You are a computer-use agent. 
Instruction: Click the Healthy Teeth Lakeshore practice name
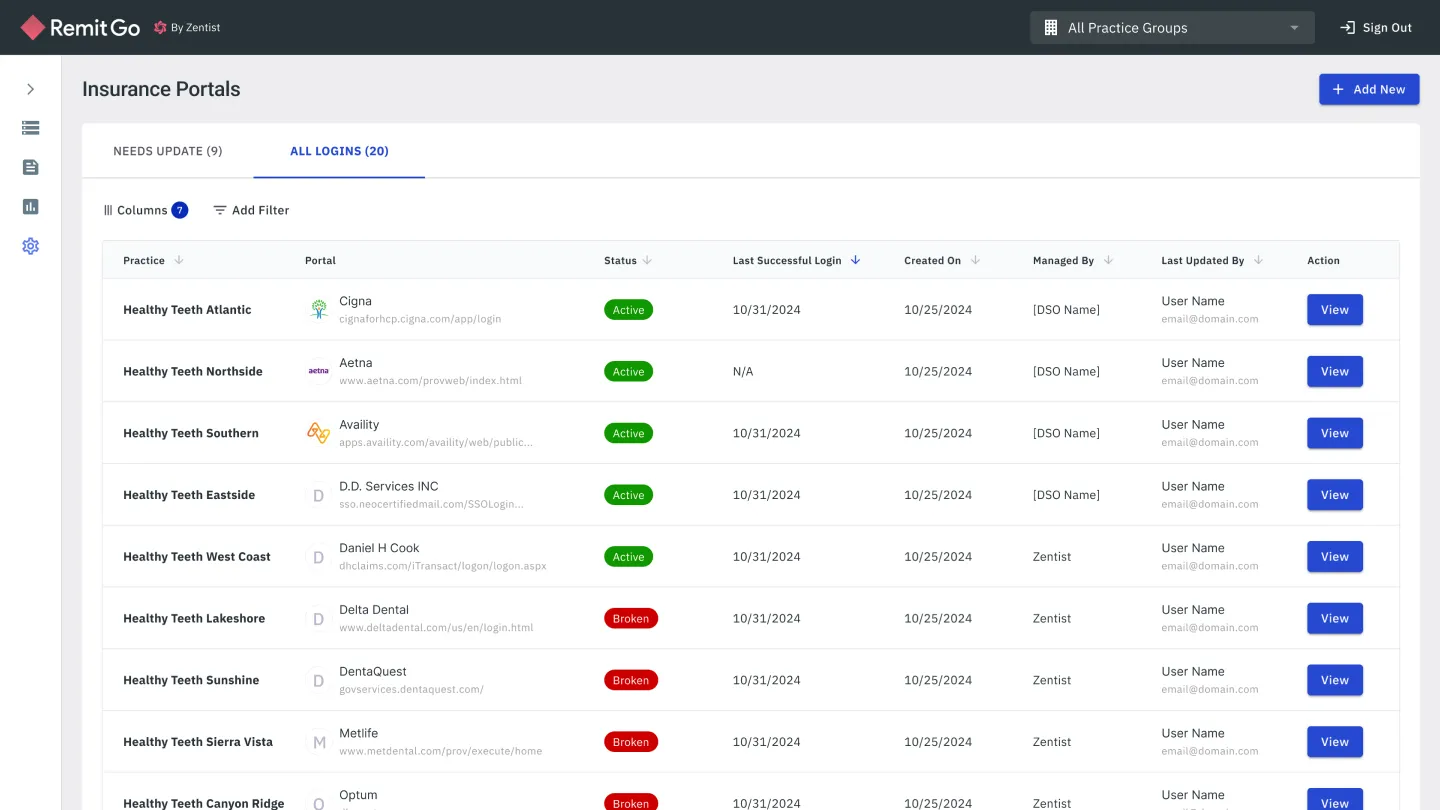(x=194, y=619)
